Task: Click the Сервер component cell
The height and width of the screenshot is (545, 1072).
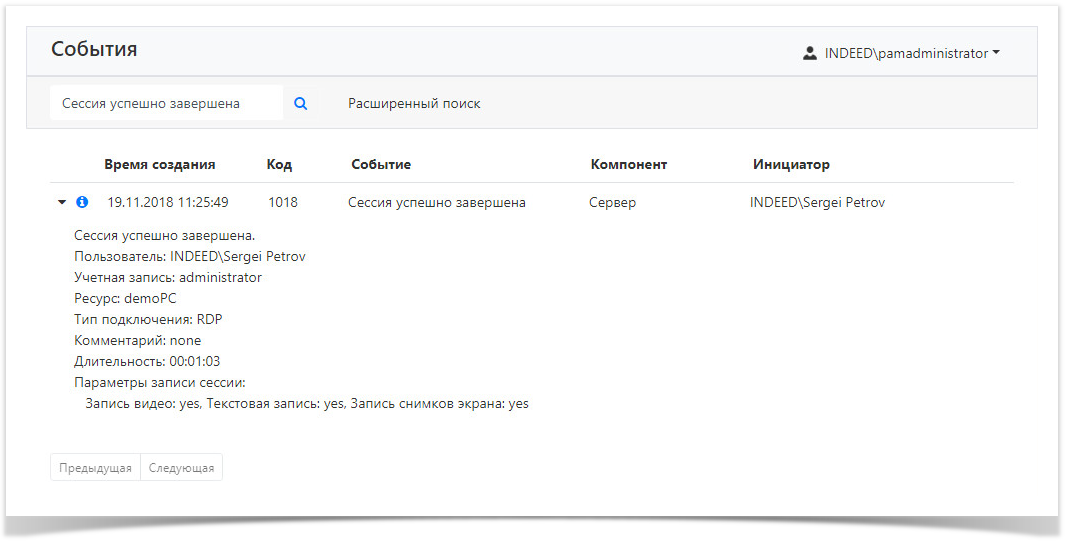Action: point(612,202)
